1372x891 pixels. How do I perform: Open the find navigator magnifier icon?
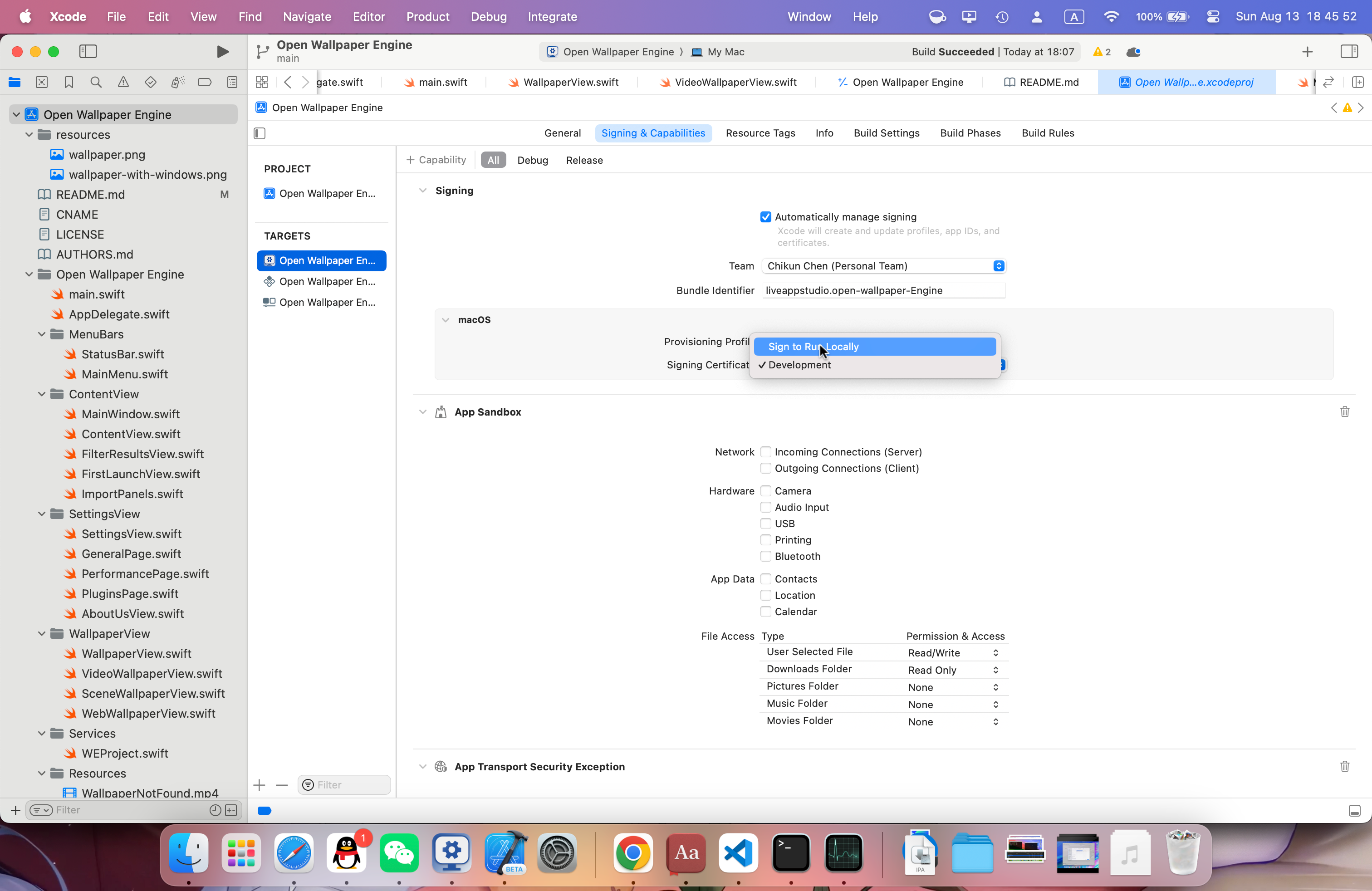[x=96, y=83]
